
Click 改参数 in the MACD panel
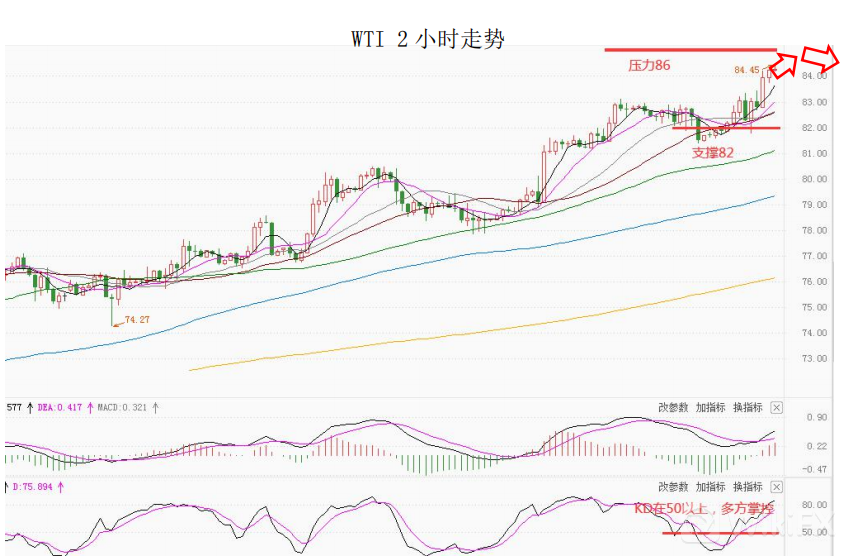click(673, 408)
